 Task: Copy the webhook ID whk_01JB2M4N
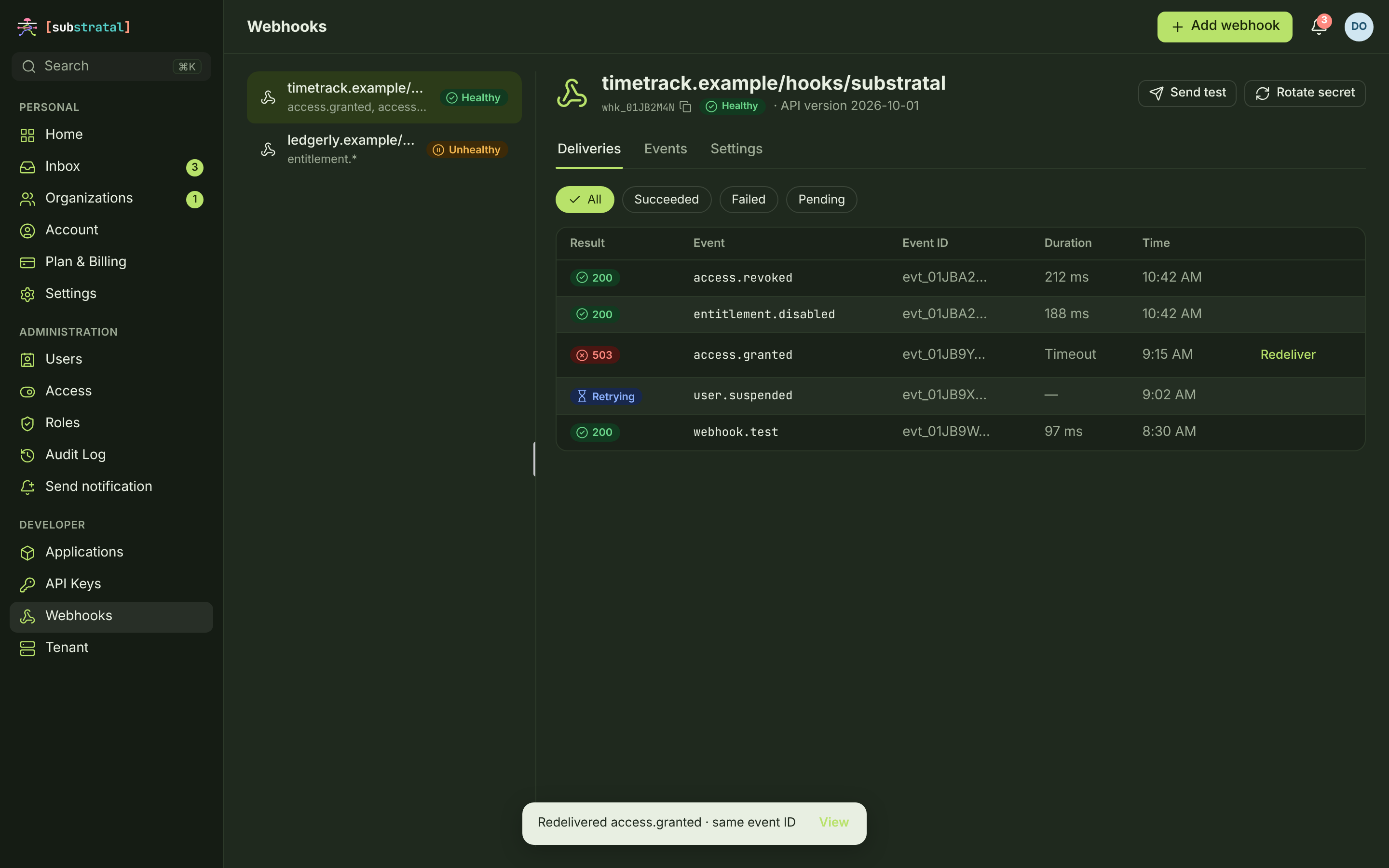pyautogui.click(x=685, y=107)
